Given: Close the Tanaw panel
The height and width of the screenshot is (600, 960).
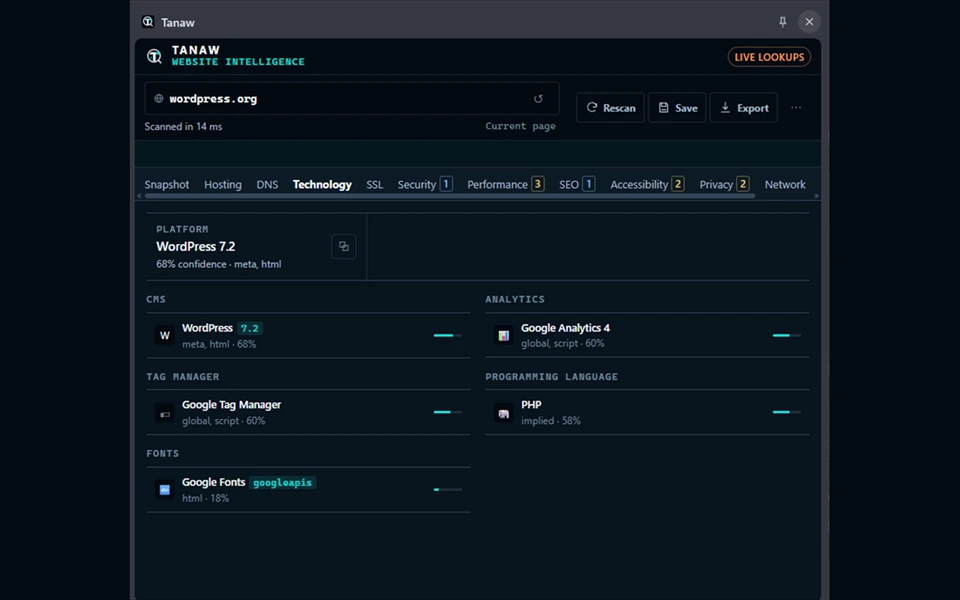Looking at the screenshot, I should pos(809,22).
